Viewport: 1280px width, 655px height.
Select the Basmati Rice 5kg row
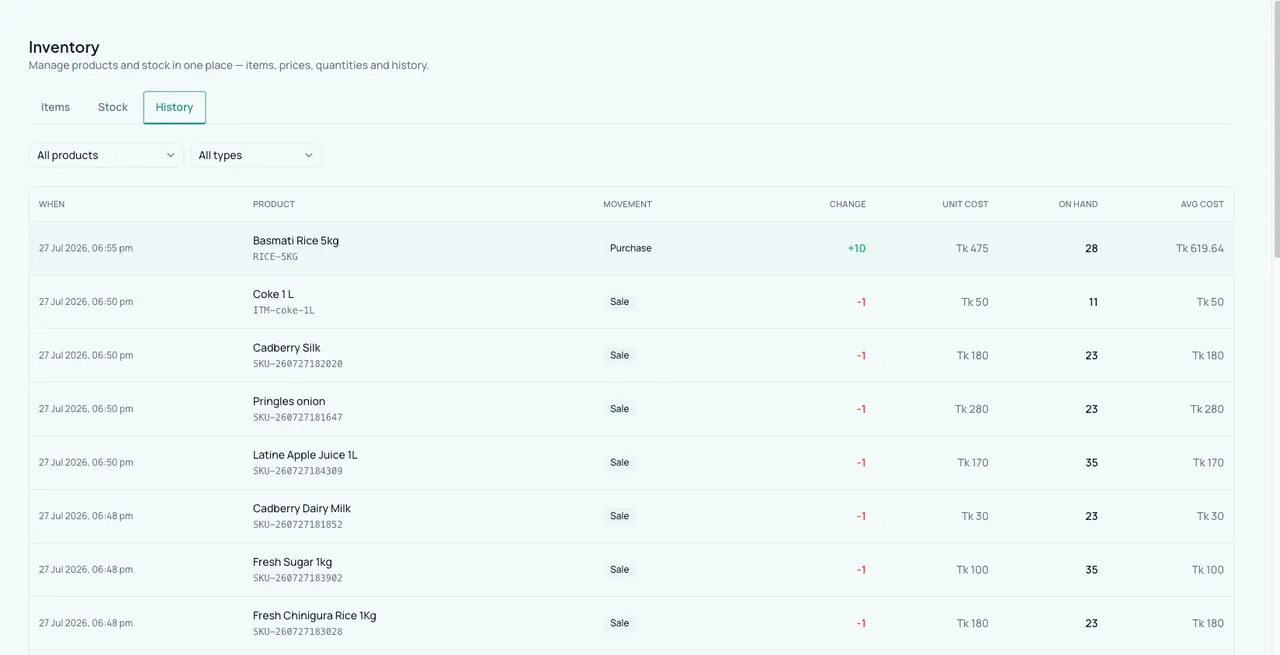pyautogui.click(x=631, y=248)
